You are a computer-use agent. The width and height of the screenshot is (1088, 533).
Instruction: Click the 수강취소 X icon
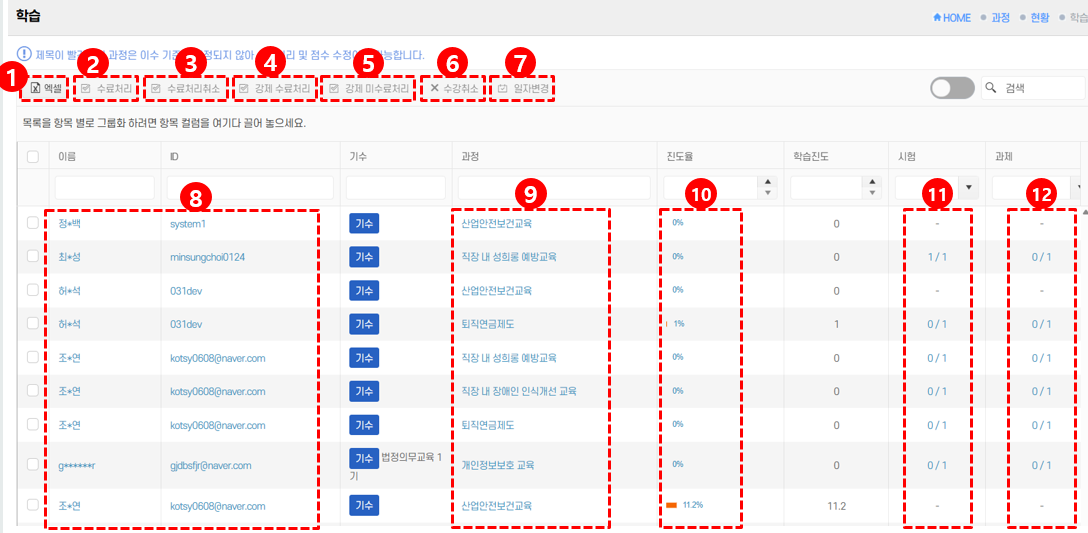(x=434, y=89)
